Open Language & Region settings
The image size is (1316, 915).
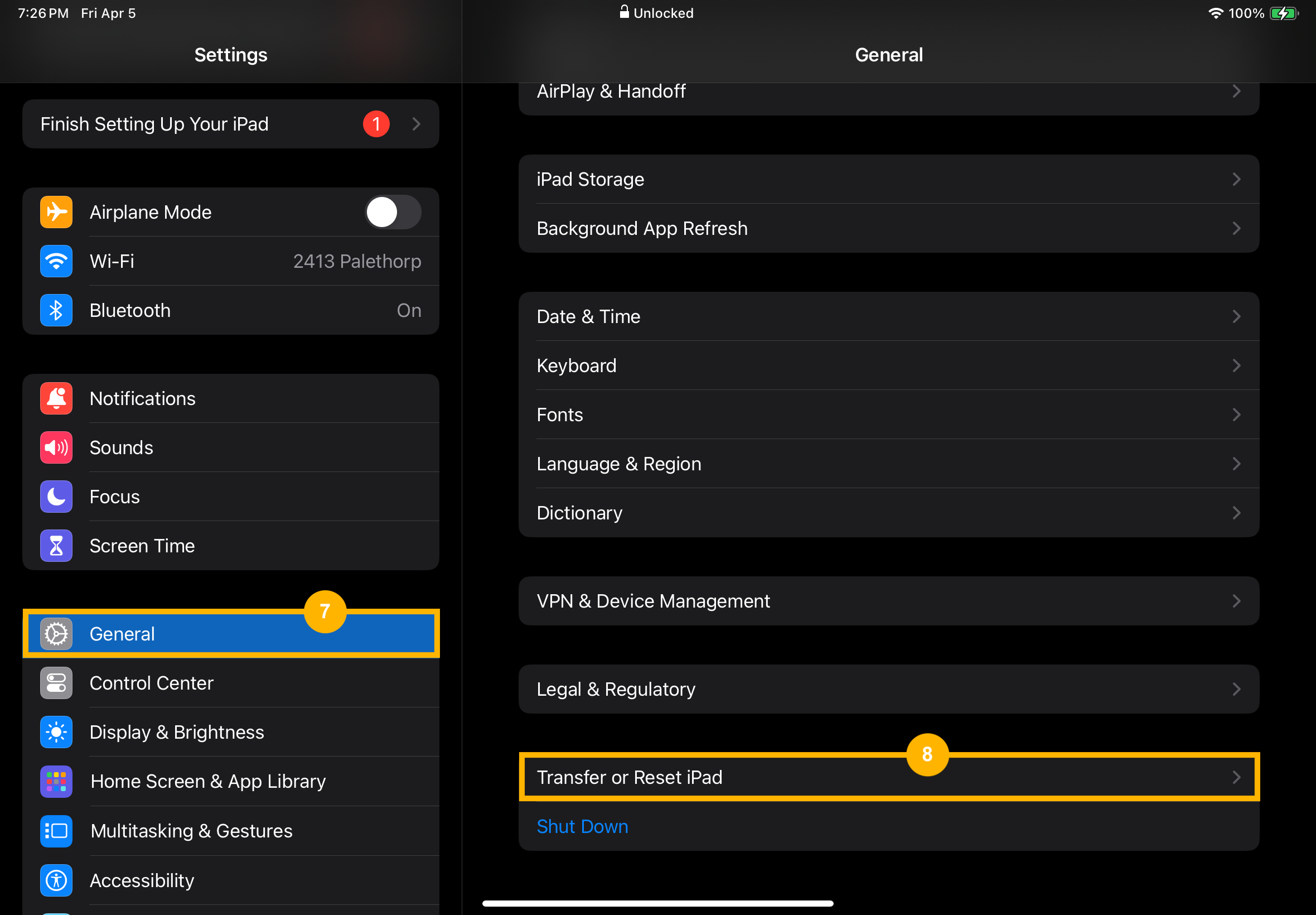(x=889, y=464)
